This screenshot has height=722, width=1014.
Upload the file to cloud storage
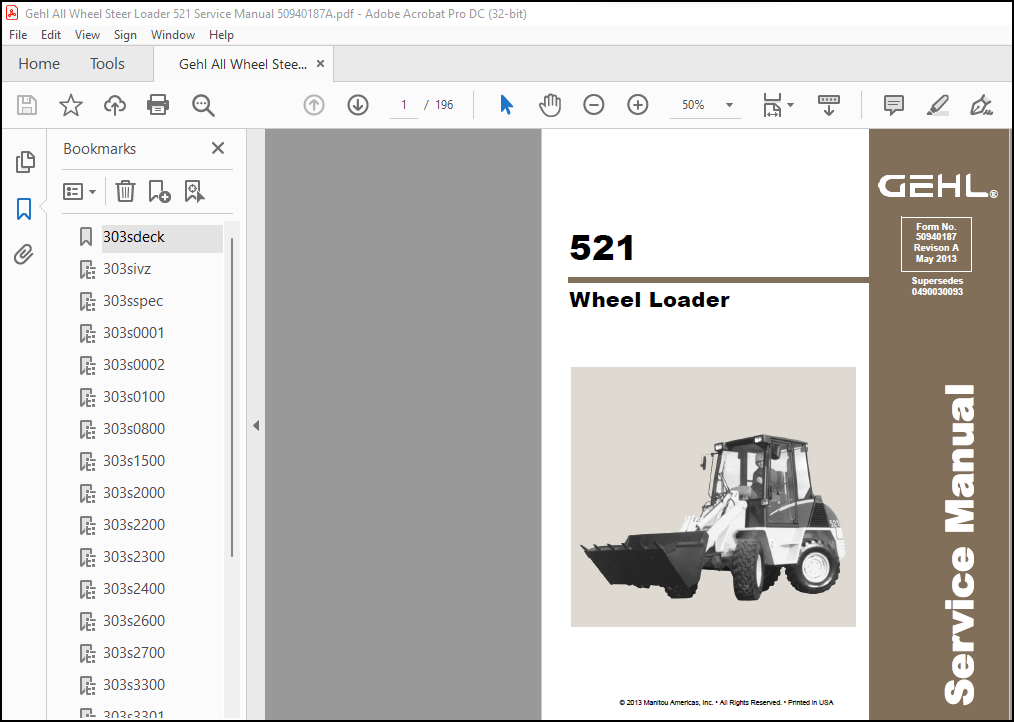pyautogui.click(x=114, y=105)
